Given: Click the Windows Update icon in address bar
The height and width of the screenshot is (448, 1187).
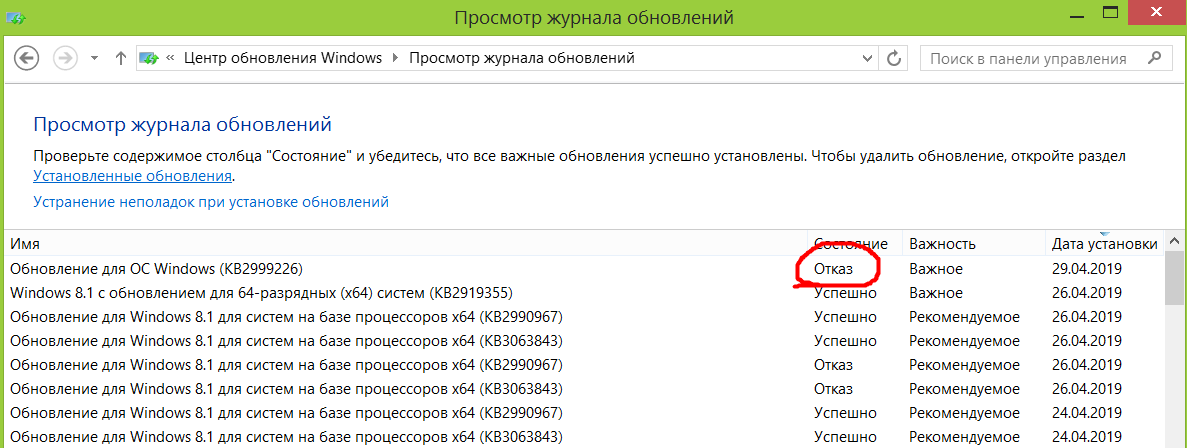Looking at the screenshot, I should pos(149,58).
